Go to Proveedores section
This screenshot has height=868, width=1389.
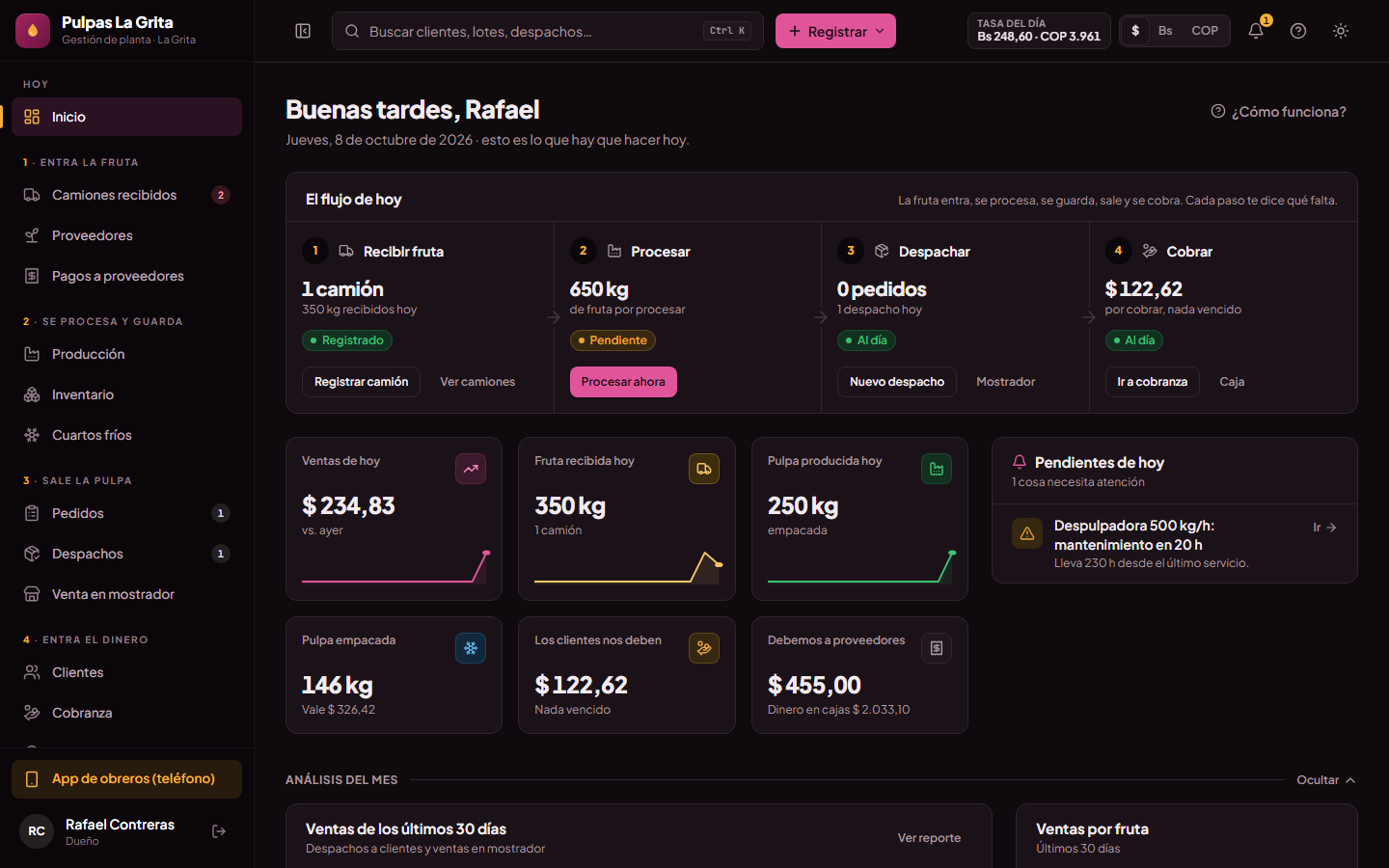coord(126,235)
